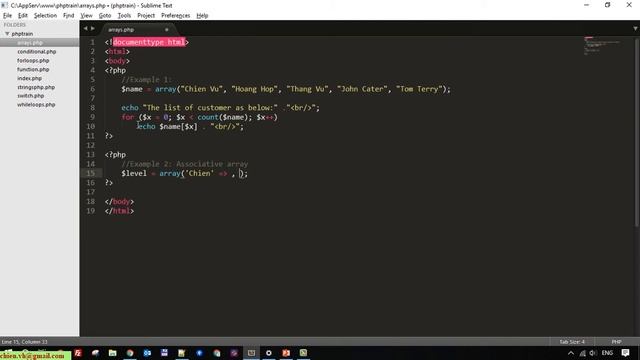640x360 pixels.
Task: Click the green spreadsheet taskbar icon
Action: click(x=303, y=353)
